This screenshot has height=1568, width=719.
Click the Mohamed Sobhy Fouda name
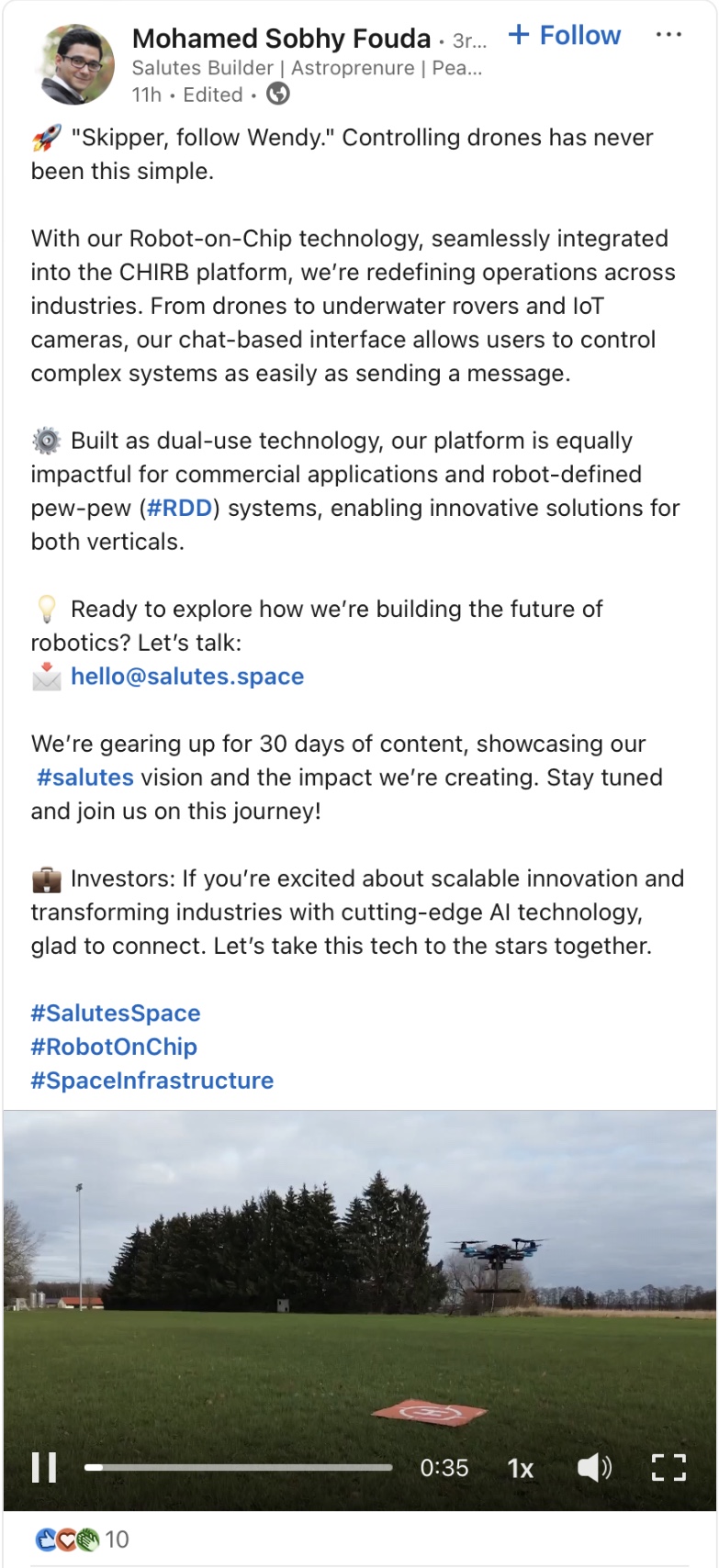coord(281,39)
